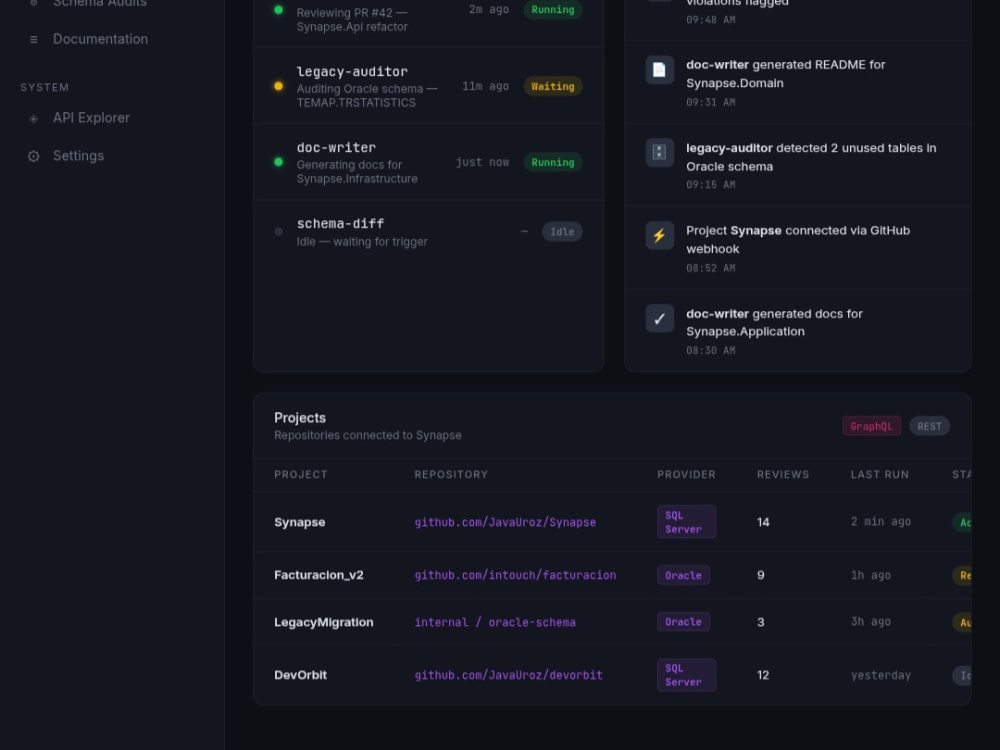Click the Oracle badge for Facturacion_v2
The width and height of the screenshot is (1000, 750).
[x=683, y=575]
